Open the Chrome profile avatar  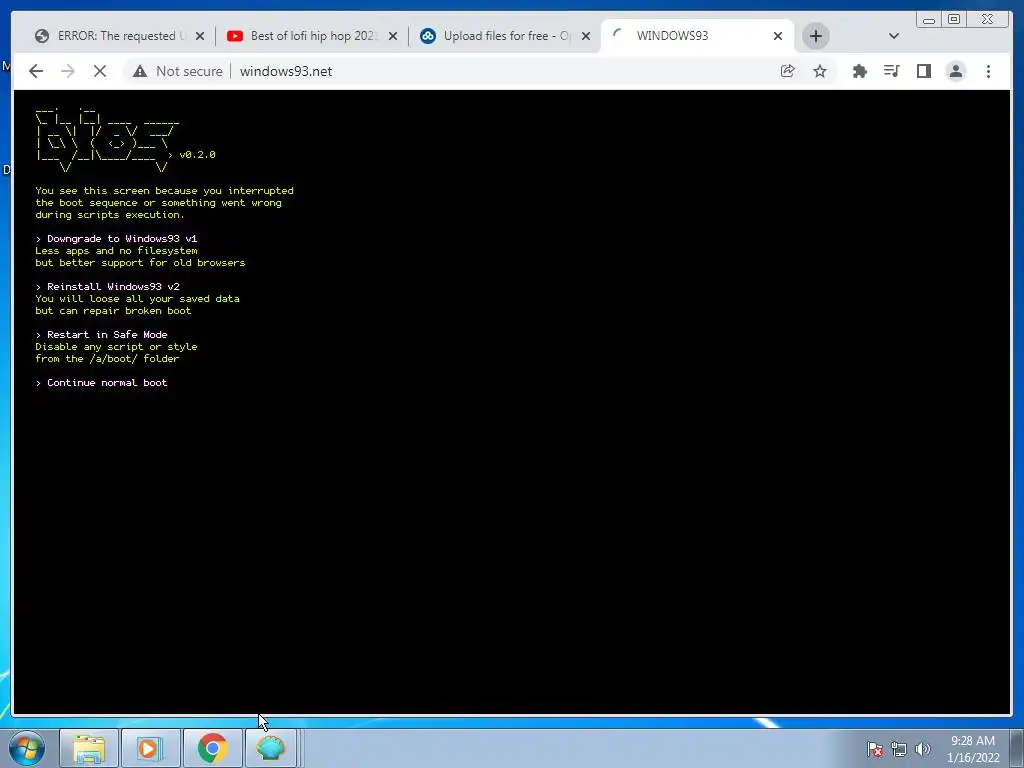tap(955, 71)
